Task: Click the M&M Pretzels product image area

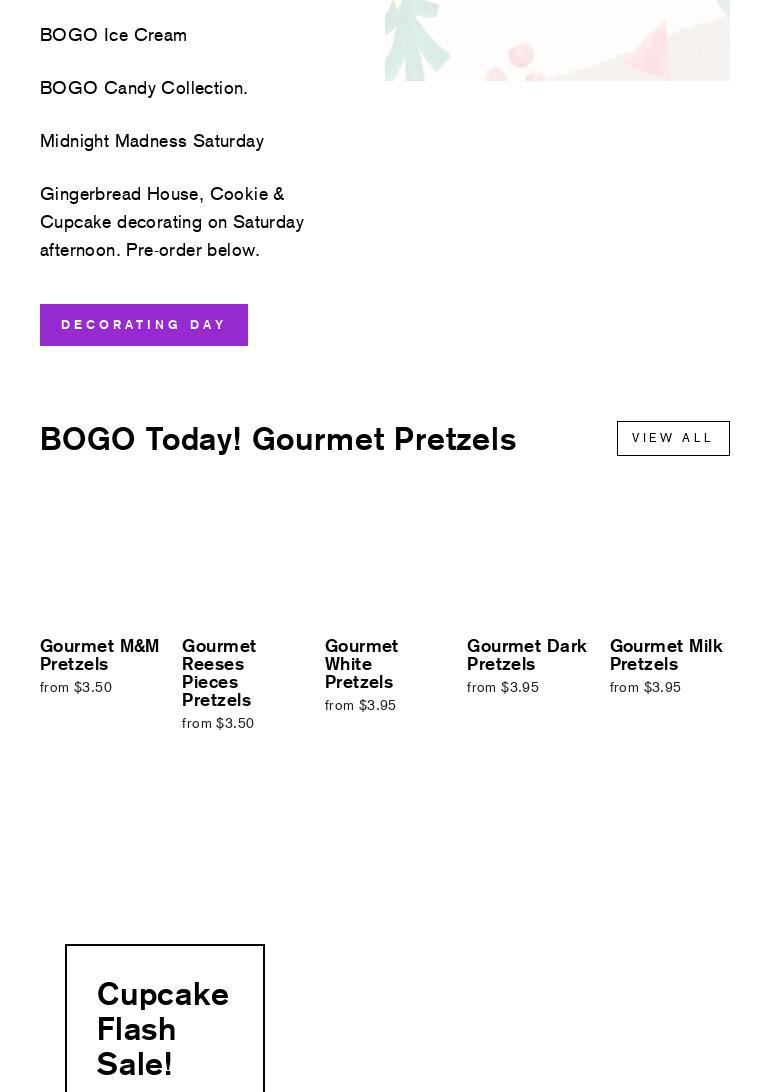Action: pyautogui.click(x=100, y=560)
